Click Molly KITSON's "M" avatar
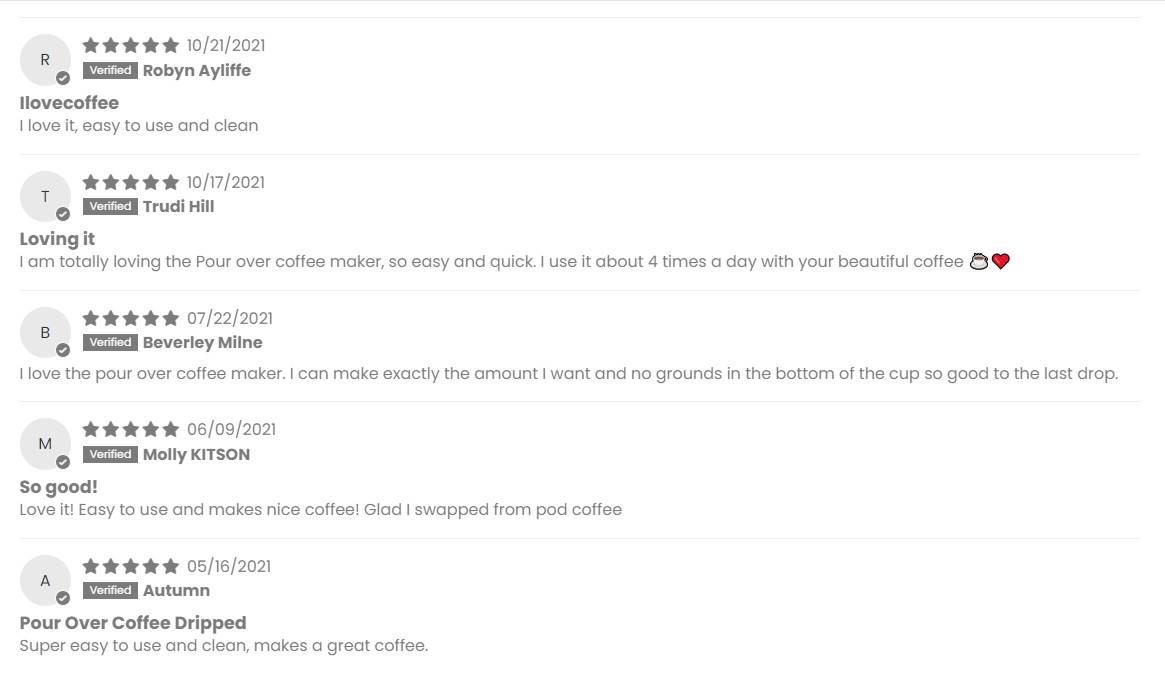 (45, 444)
